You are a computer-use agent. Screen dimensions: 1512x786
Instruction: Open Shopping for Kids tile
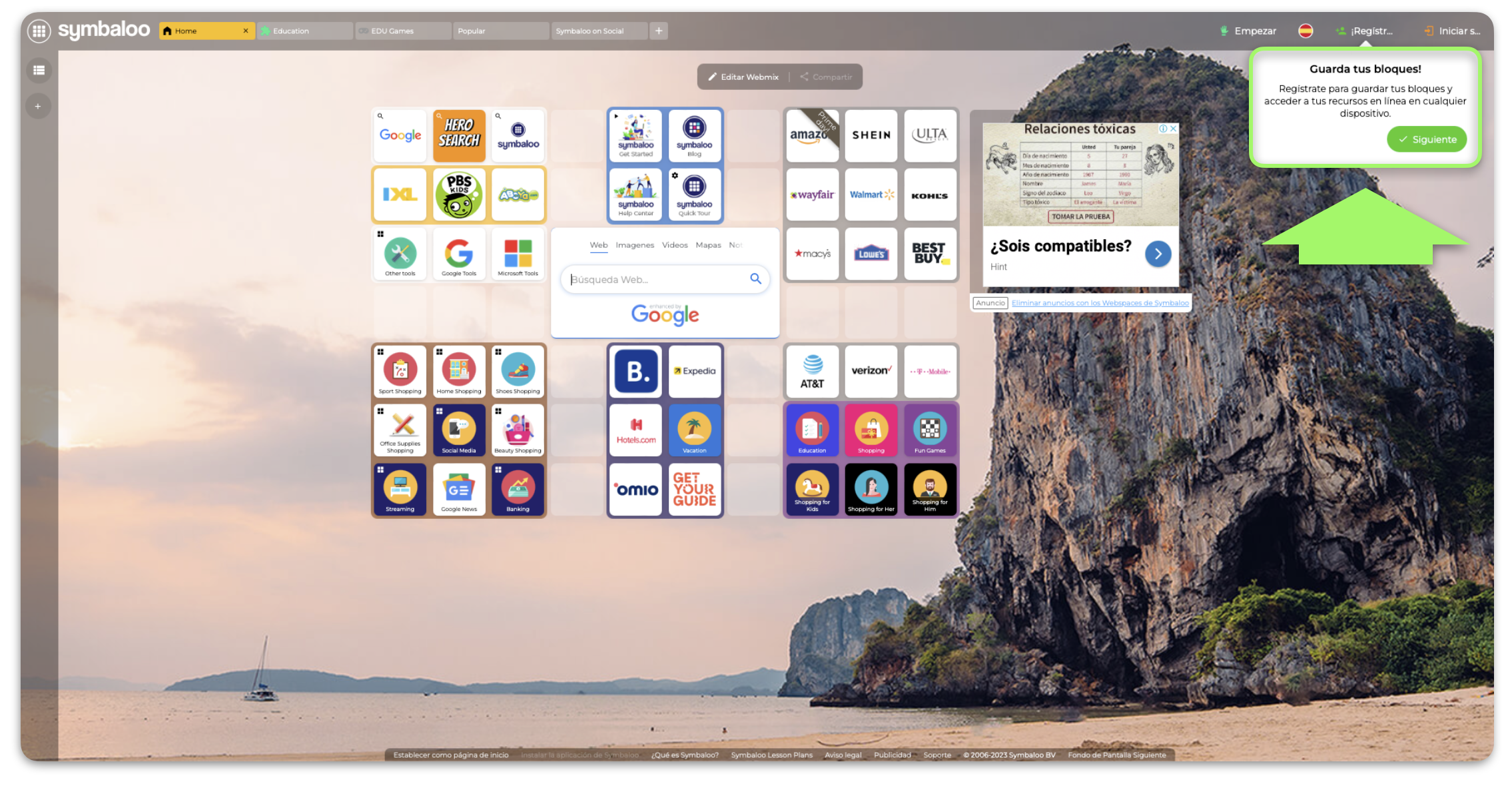(x=812, y=490)
